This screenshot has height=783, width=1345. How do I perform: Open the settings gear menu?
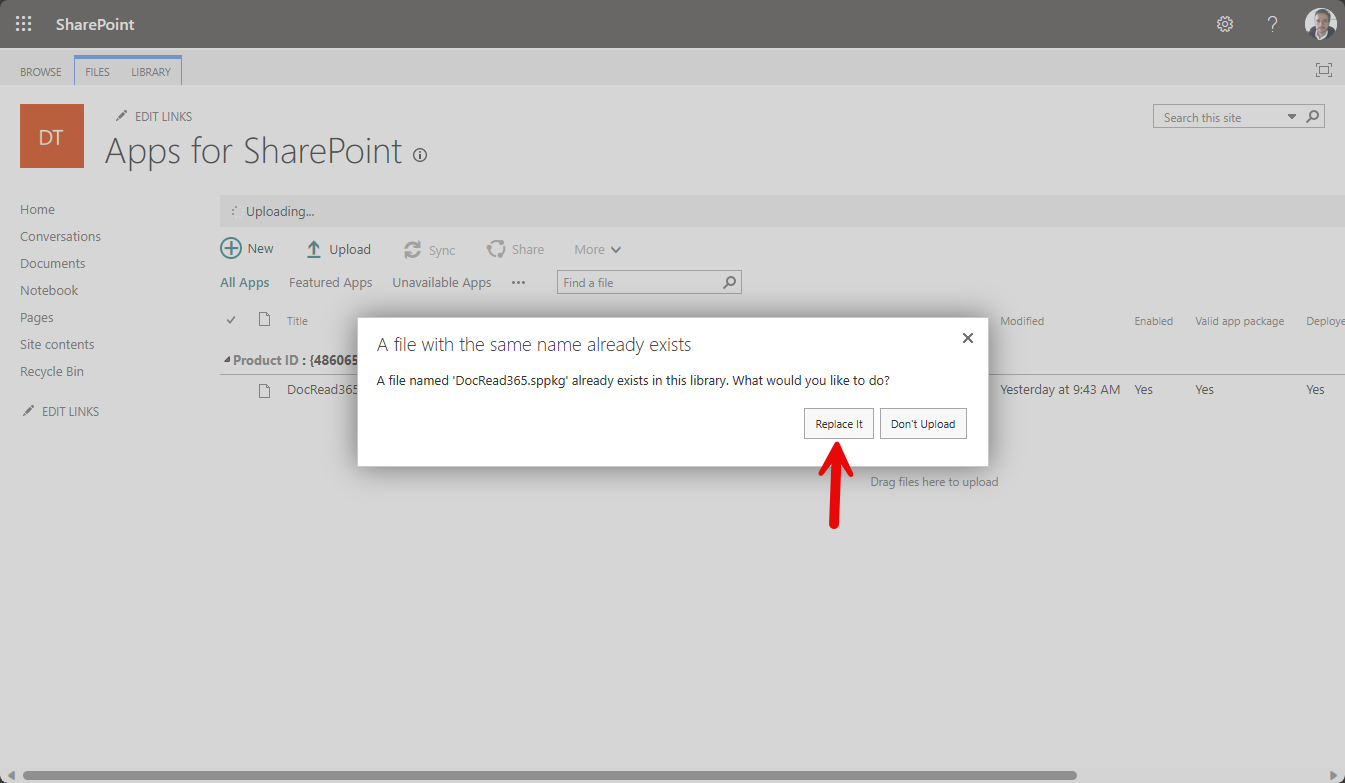point(1225,24)
